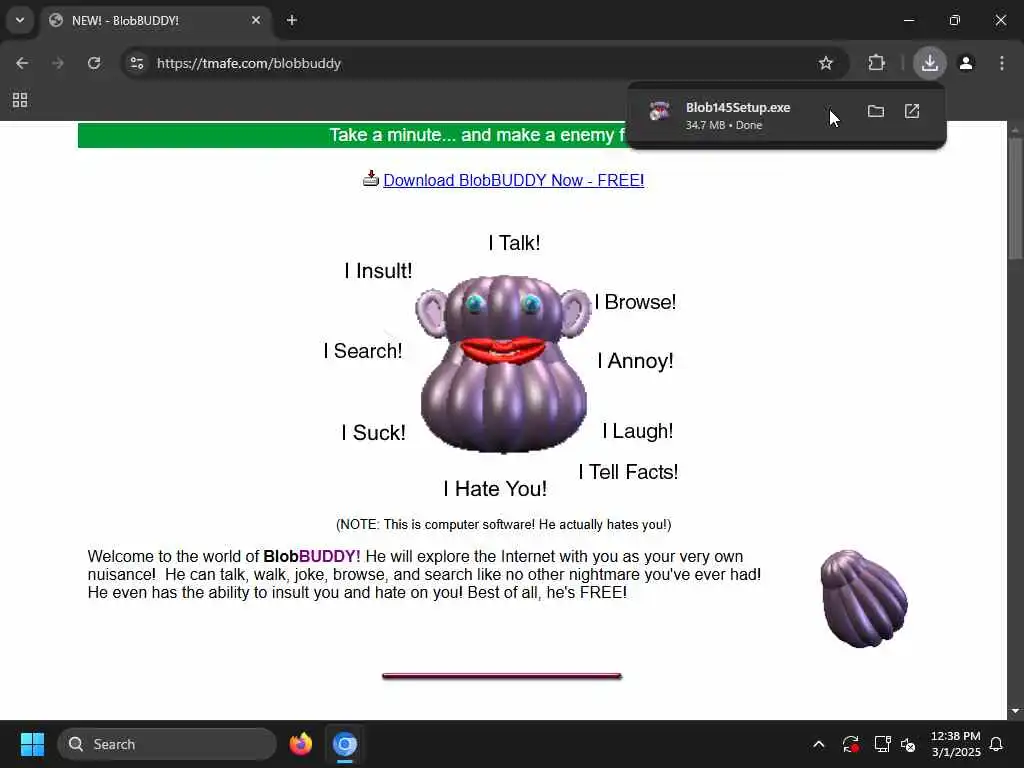
Task: Click the download icon beside the link
Action: 371,178
